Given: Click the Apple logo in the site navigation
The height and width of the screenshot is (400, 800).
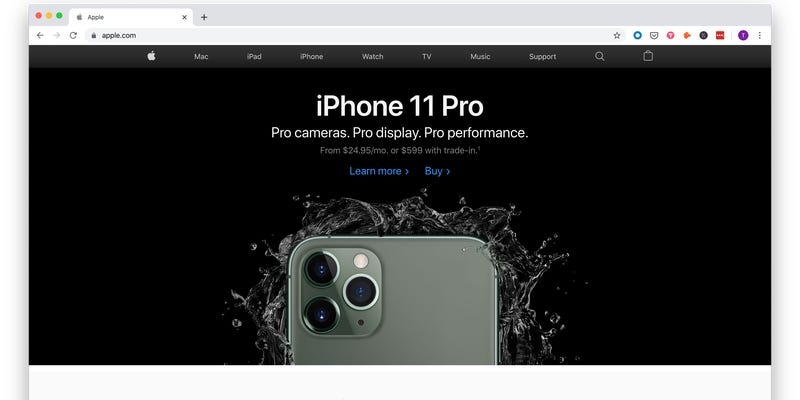Looking at the screenshot, I should (x=152, y=56).
